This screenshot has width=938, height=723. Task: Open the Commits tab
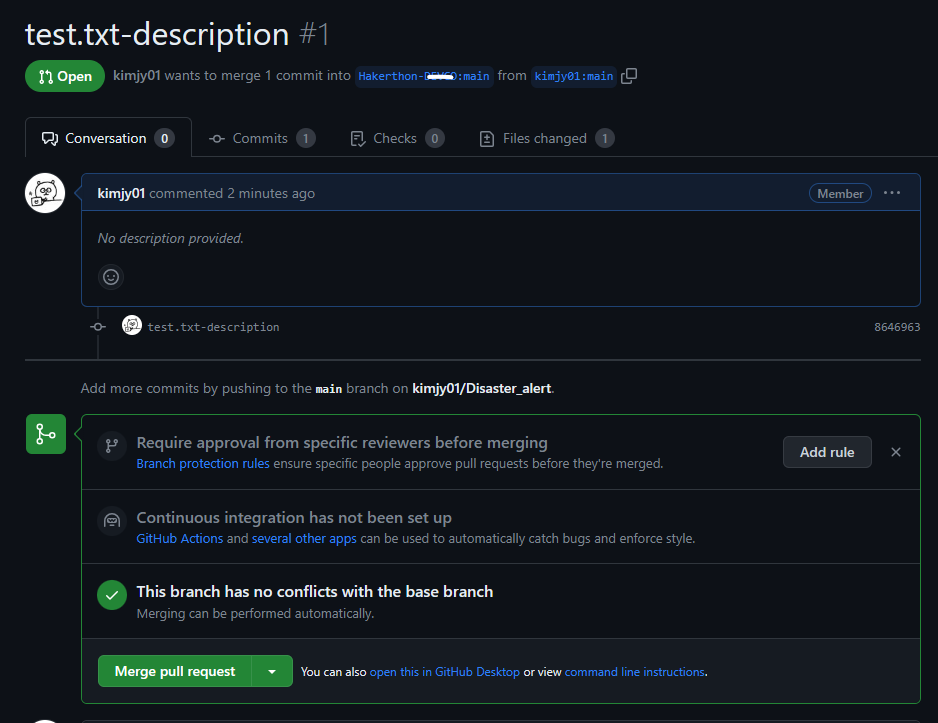(x=262, y=138)
